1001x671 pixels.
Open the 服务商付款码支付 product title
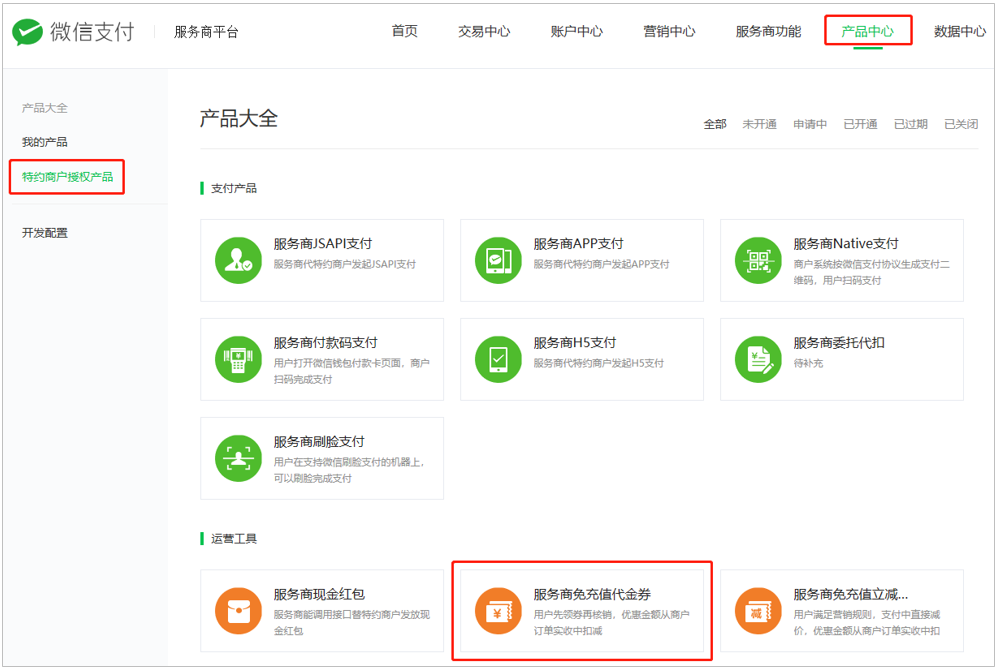(x=326, y=343)
